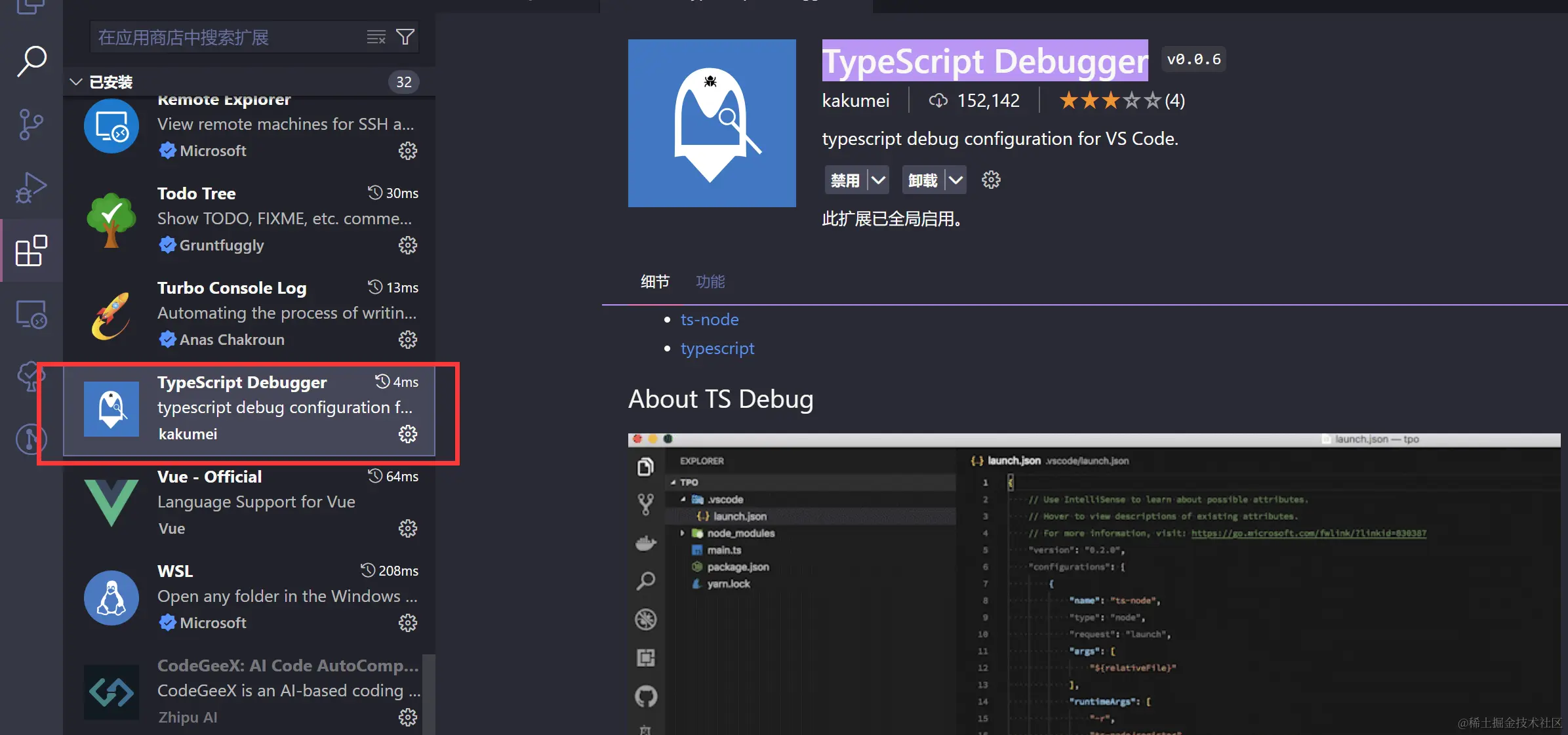The height and width of the screenshot is (735, 1568).
Task: Open Turbo Console Log gear menu
Action: point(408,340)
